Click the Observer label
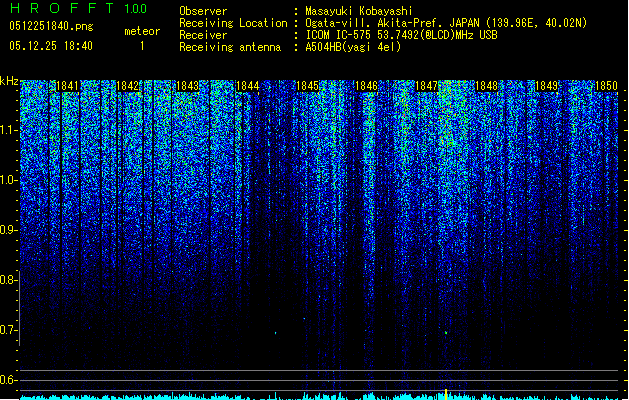The height and width of the screenshot is (400, 629). click(203, 11)
